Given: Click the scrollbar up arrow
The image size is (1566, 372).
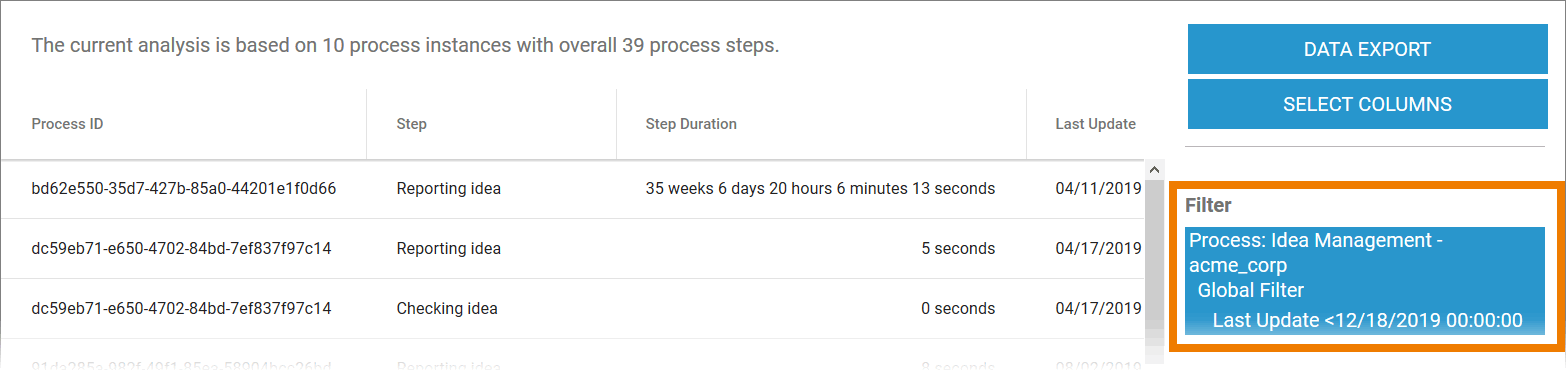Looking at the screenshot, I should coord(1154,169).
